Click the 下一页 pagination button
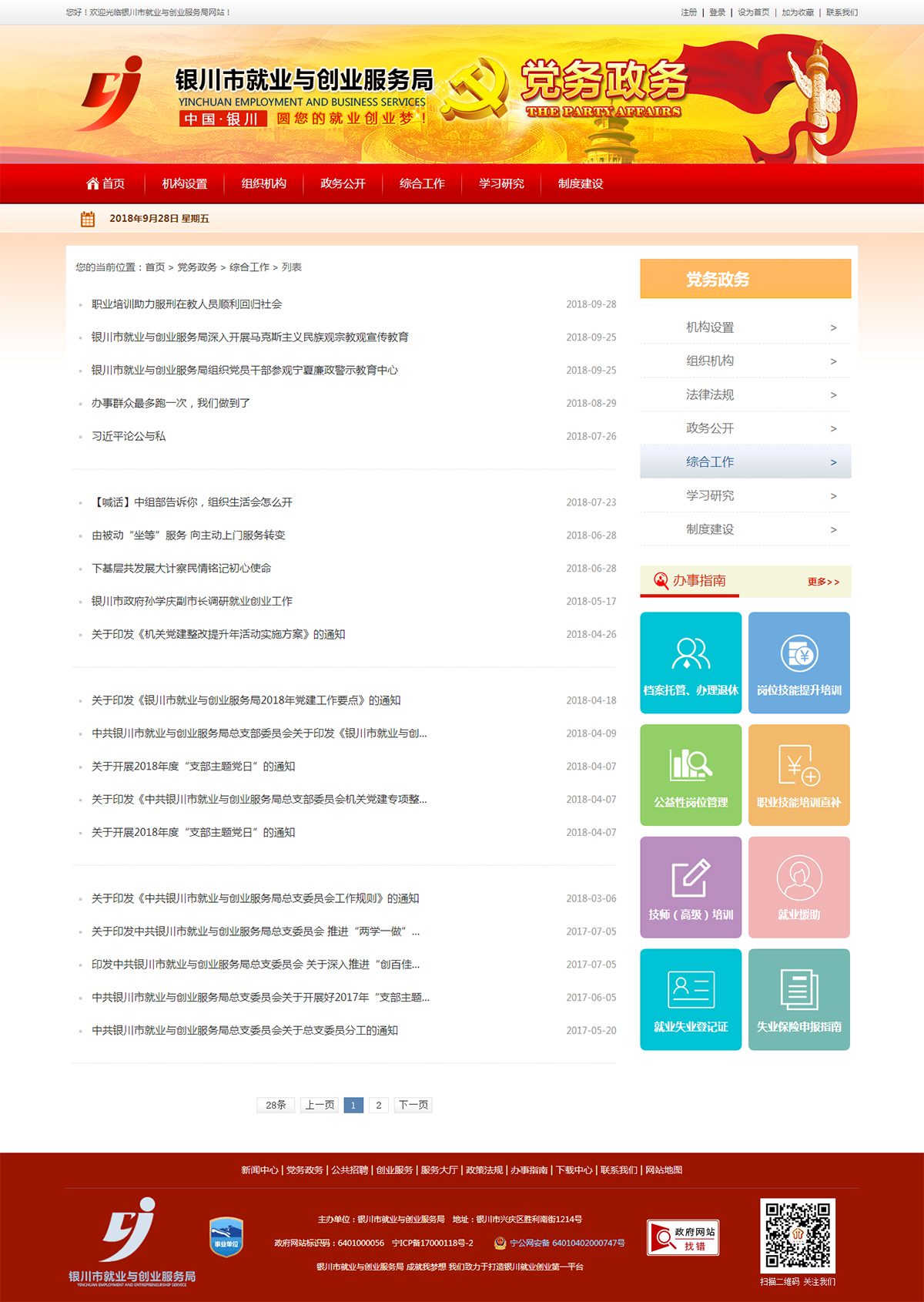The height and width of the screenshot is (1302, 924). coord(413,1105)
